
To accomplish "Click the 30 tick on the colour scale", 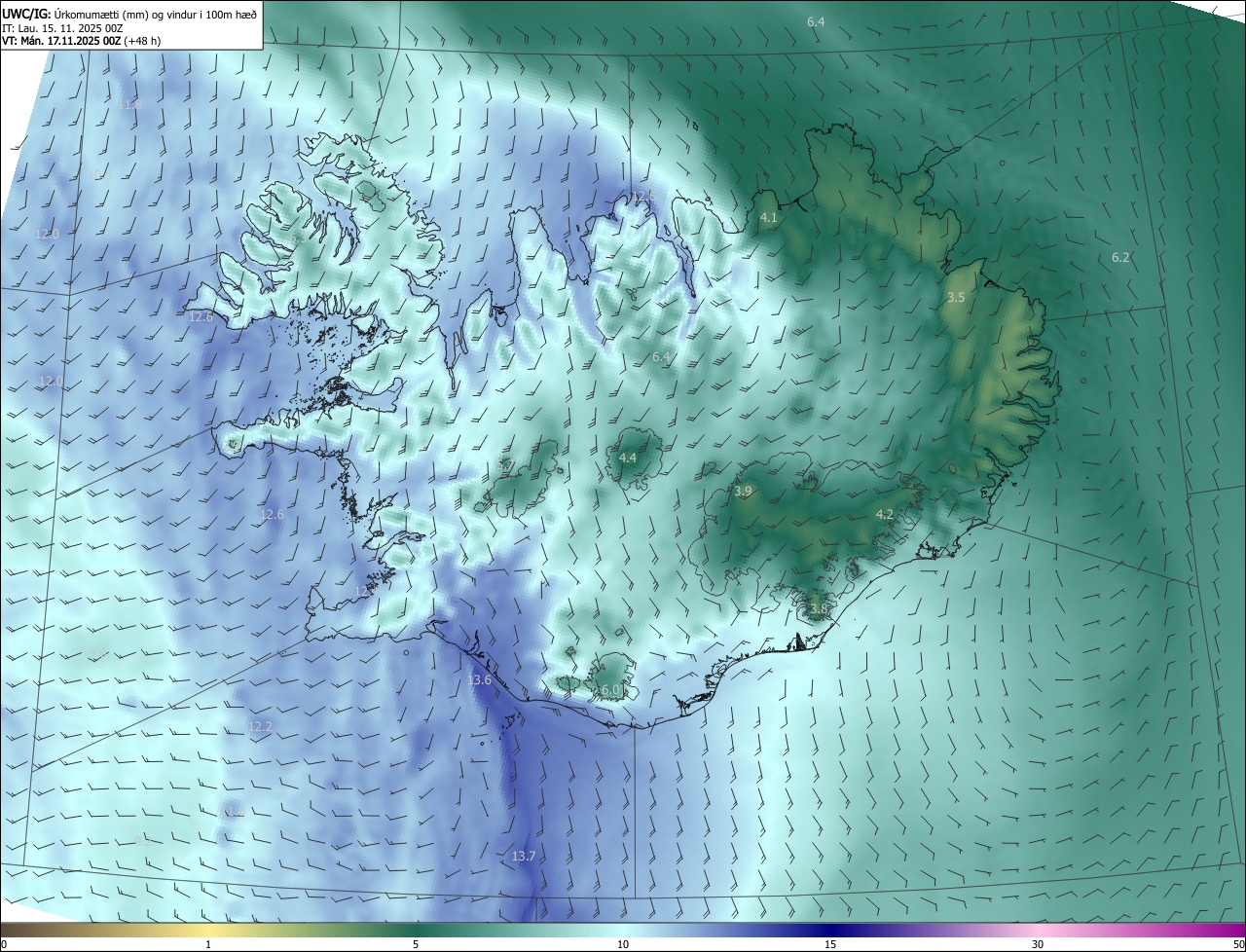I will click(1038, 944).
